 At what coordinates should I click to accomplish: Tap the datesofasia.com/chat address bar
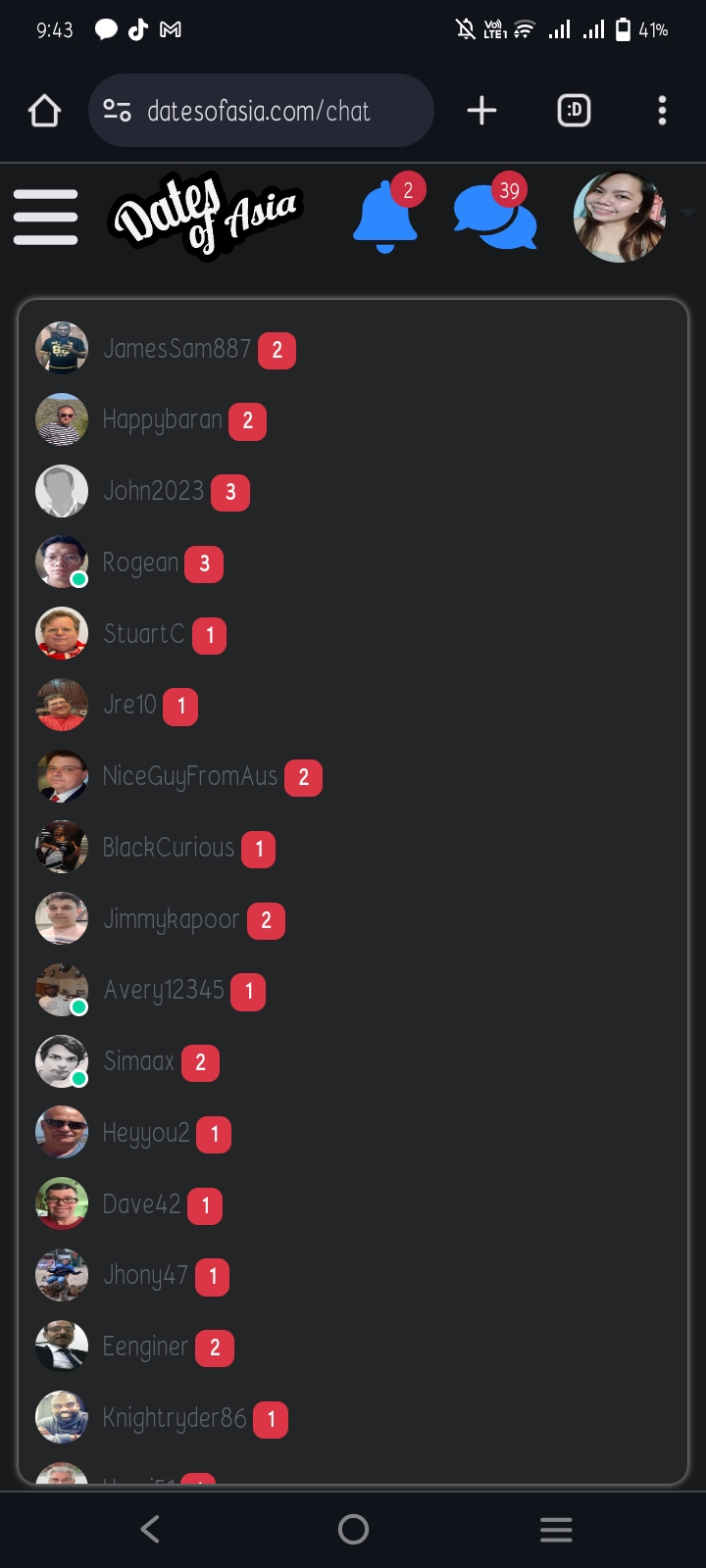pyautogui.click(x=261, y=111)
